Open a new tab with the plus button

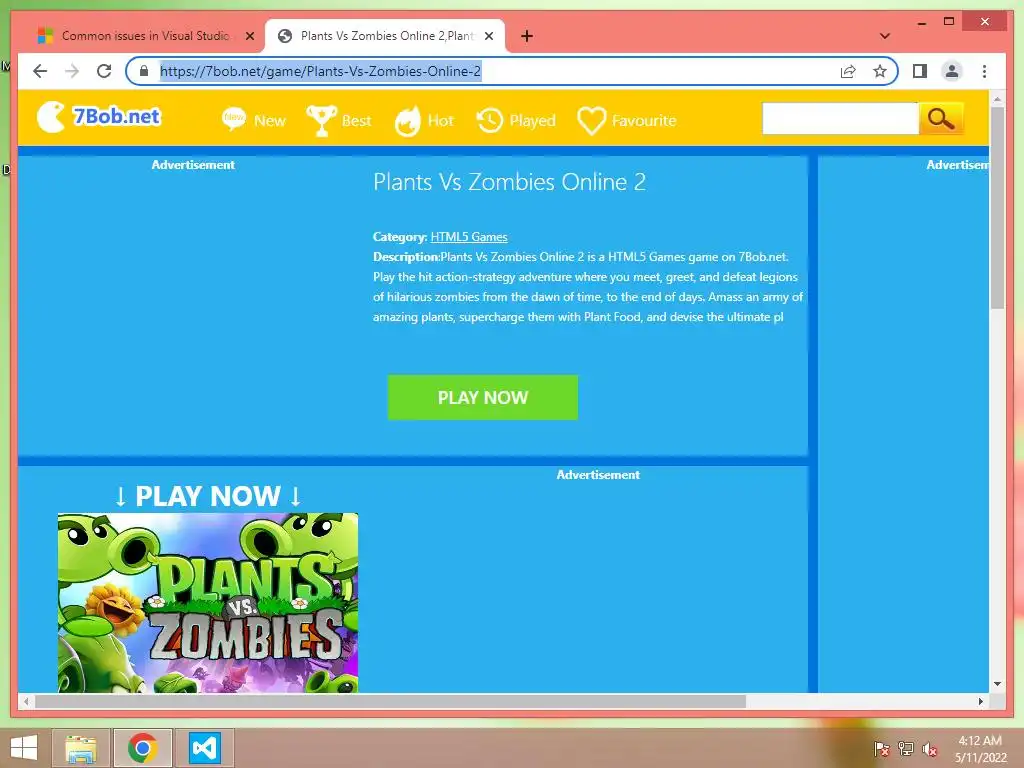[x=527, y=36]
